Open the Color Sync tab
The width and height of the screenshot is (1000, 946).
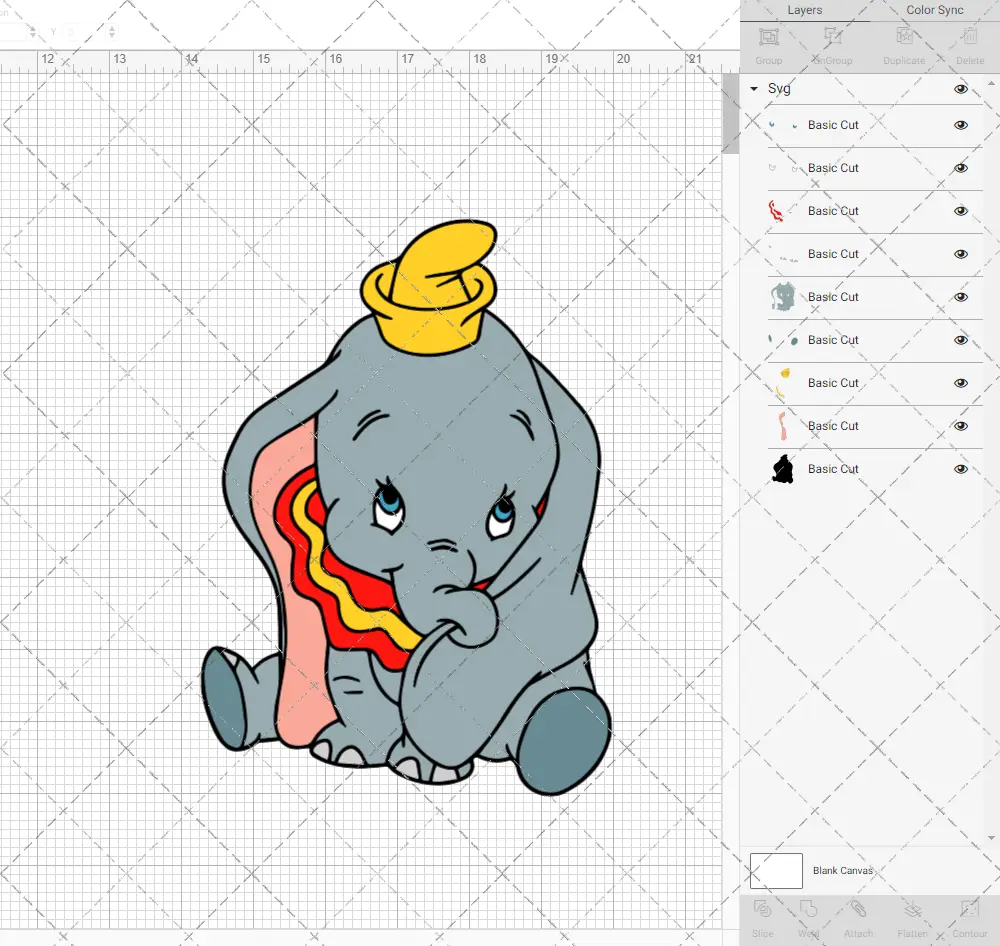click(x=934, y=10)
